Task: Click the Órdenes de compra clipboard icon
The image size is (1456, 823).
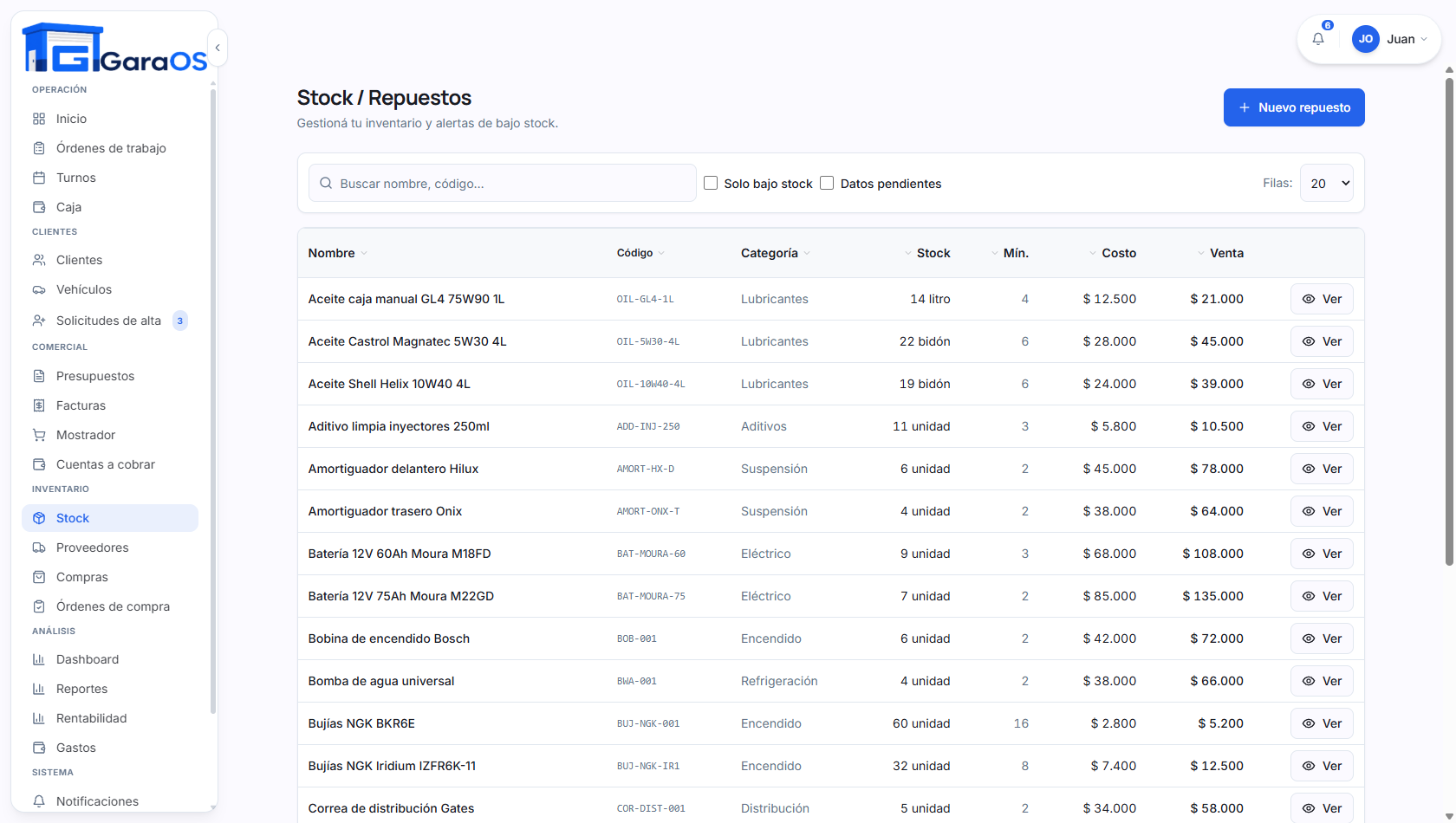Action: point(39,606)
